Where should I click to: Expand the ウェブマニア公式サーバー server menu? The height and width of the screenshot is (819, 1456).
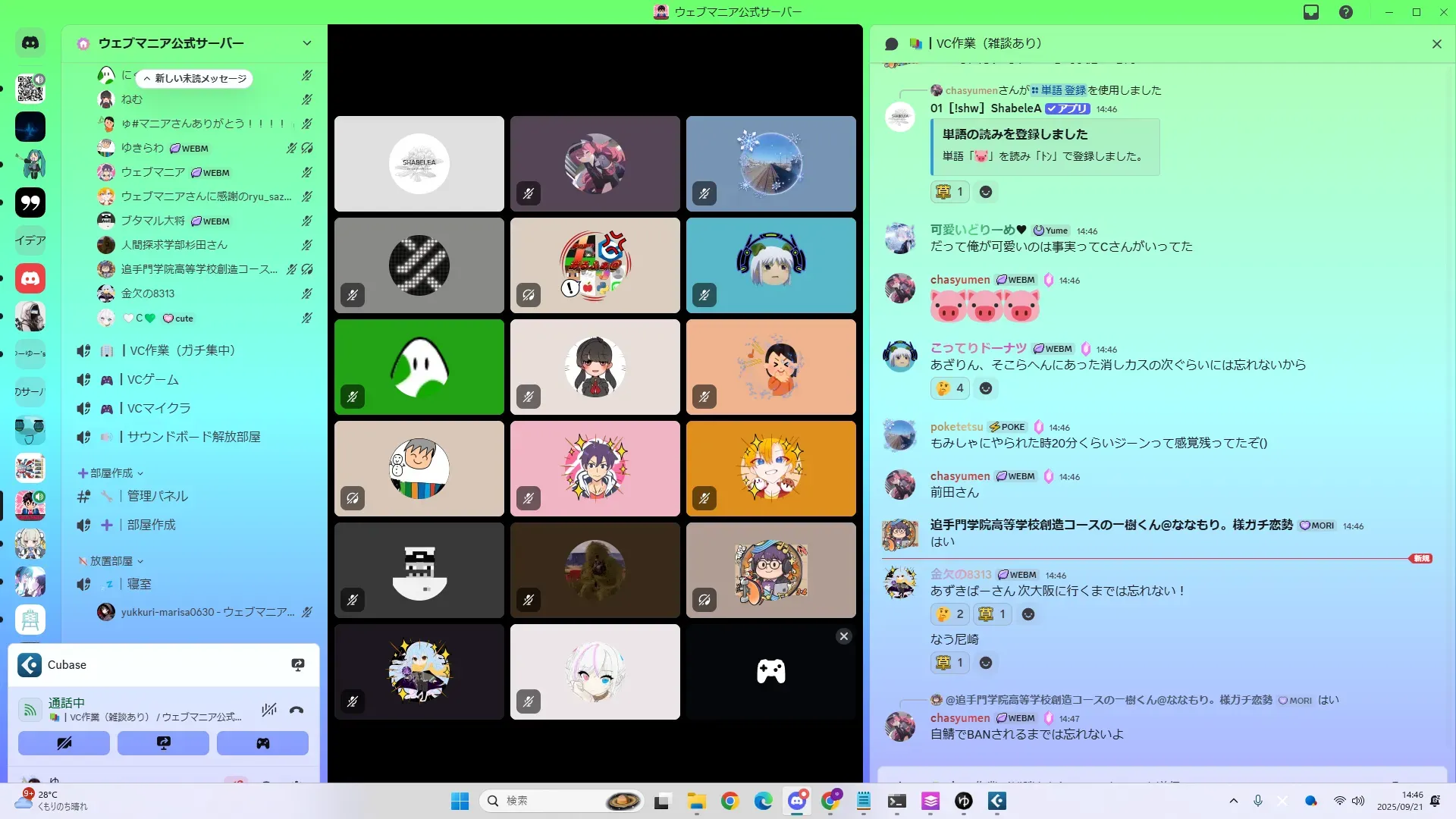(306, 43)
